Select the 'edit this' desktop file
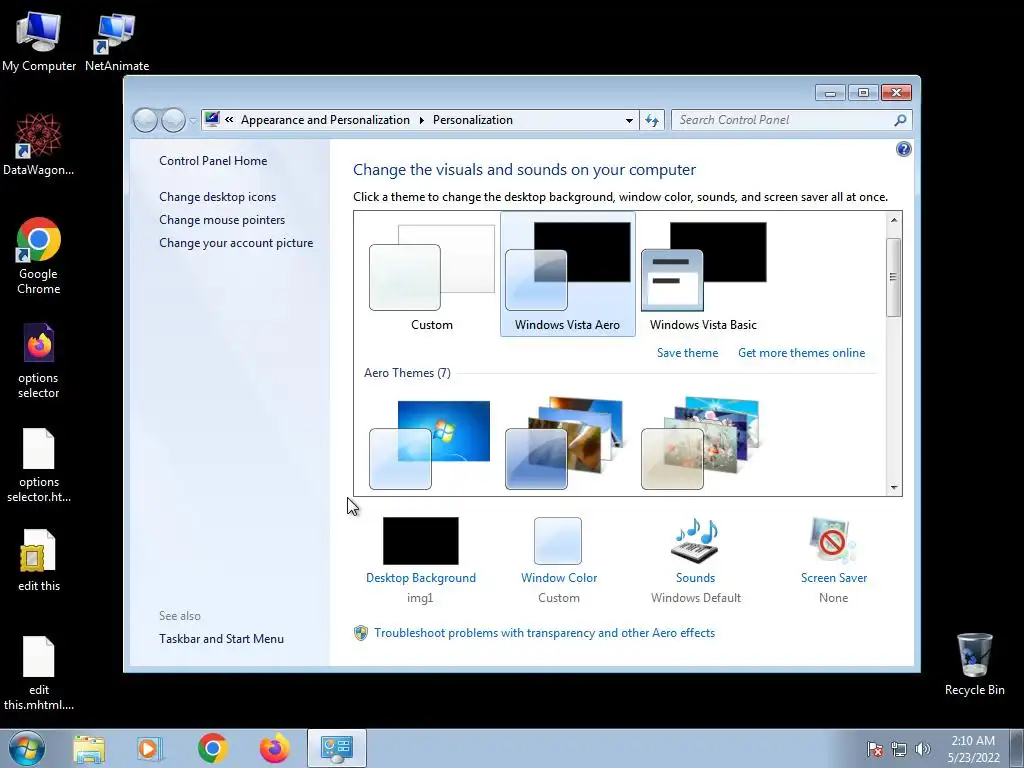This screenshot has width=1024, height=768. [x=39, y=558]
